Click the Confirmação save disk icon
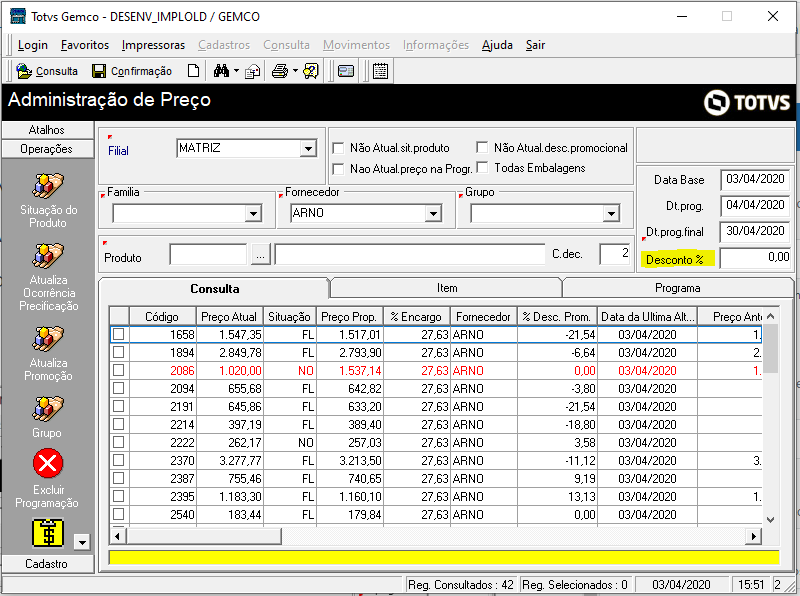The width and height of the screenshot is (800, 596). pos(98,71)
